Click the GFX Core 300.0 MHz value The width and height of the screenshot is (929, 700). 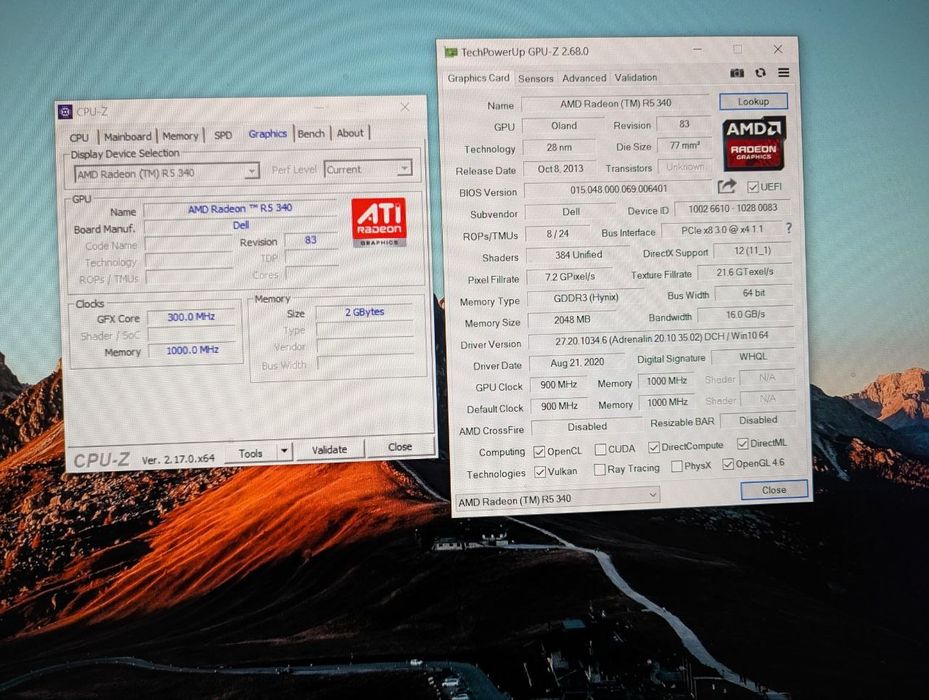coord(191,317)
